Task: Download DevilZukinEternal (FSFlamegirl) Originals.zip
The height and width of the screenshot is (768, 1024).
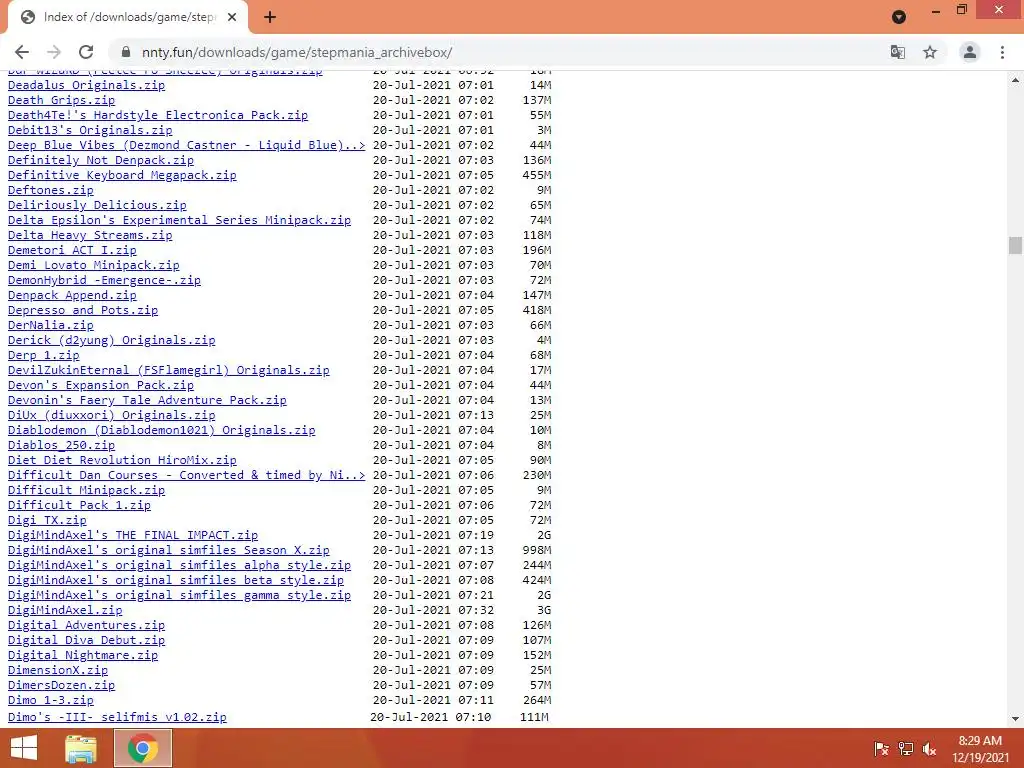Action: (x=168, y=370)
